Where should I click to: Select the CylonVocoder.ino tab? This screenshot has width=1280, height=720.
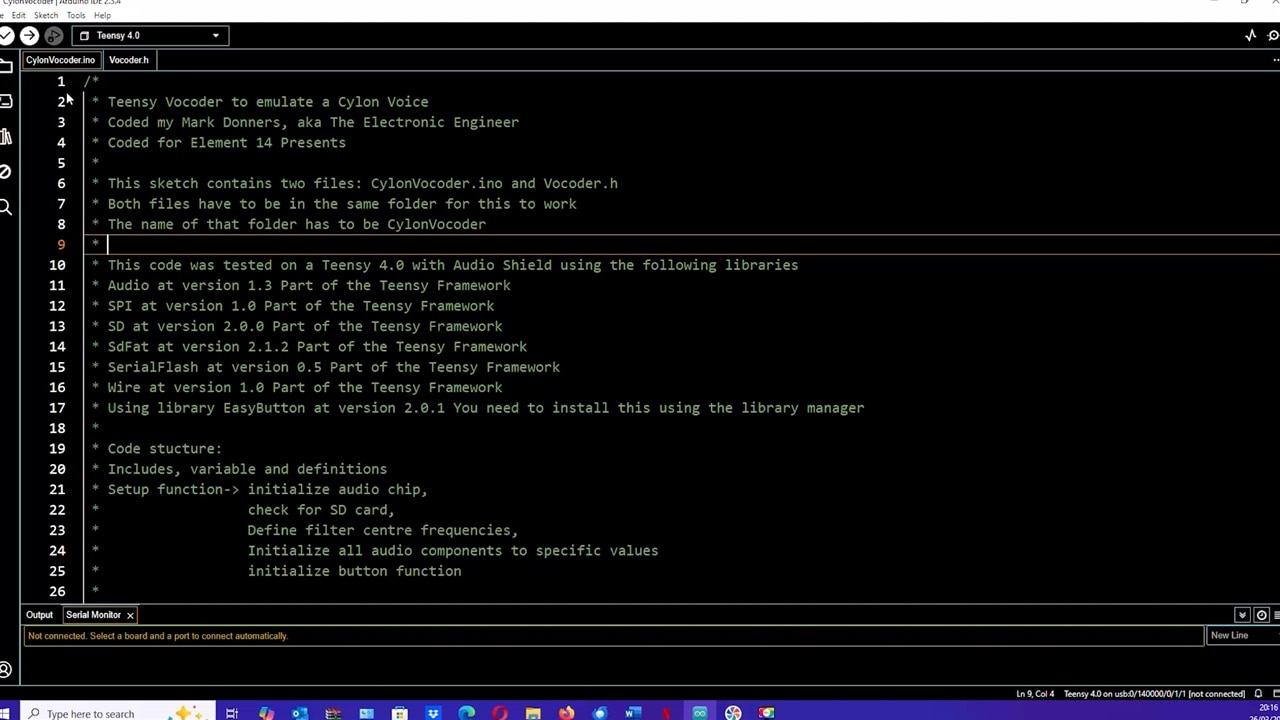[60, 60]
